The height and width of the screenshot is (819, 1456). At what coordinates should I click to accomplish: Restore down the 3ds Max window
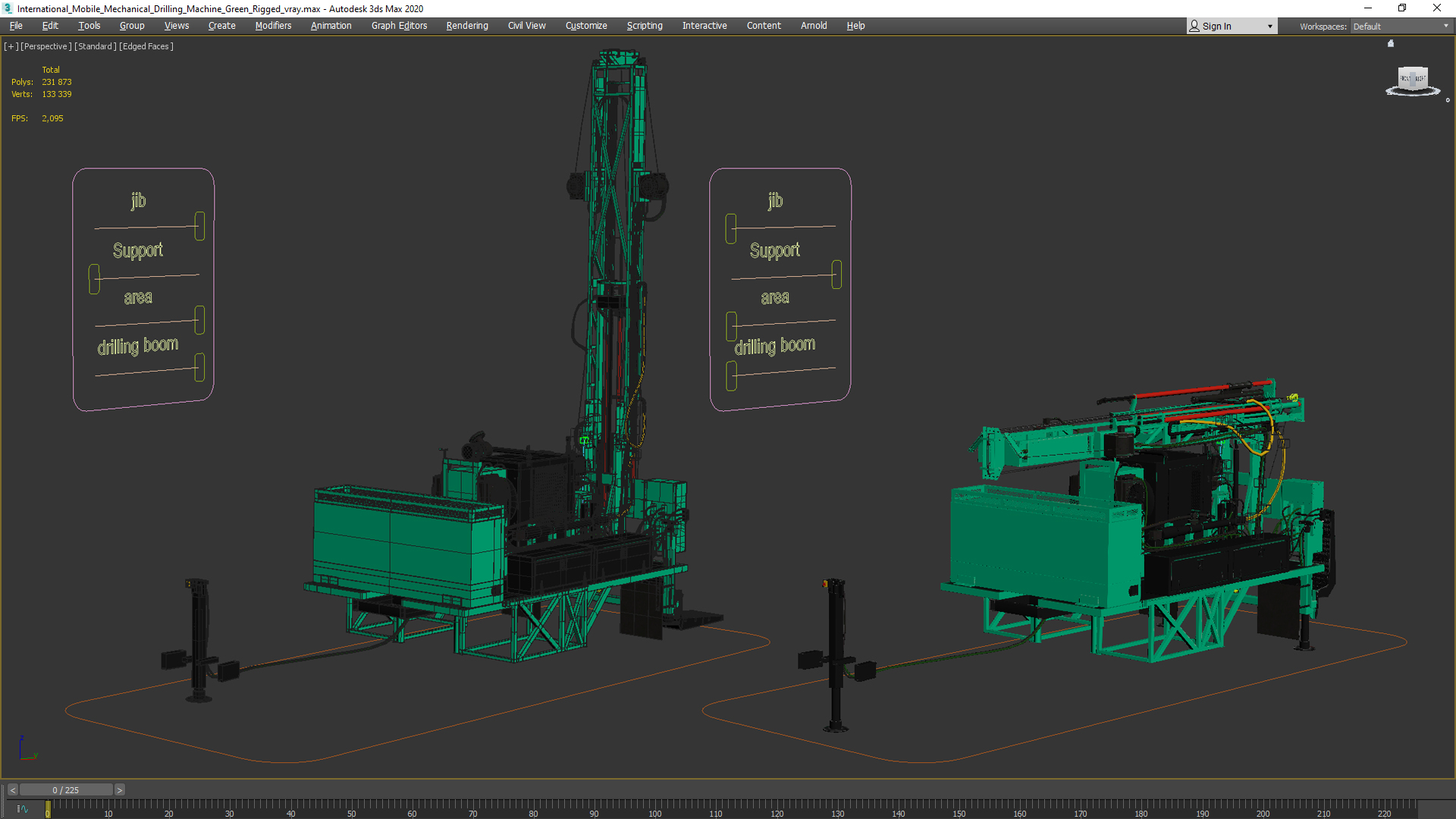point(1402,8)
